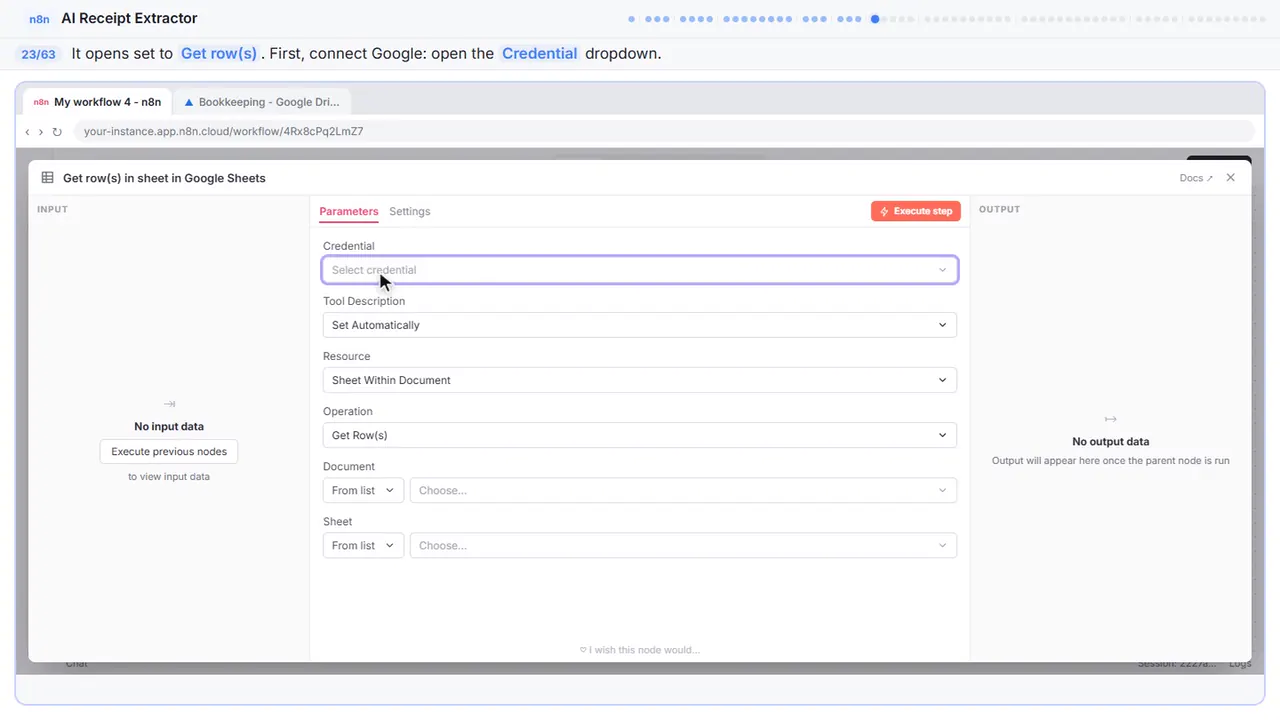Click the No input data message
Image resolution: width=1280 pixels, height=720 pixels.
click(x=169, y=427)
